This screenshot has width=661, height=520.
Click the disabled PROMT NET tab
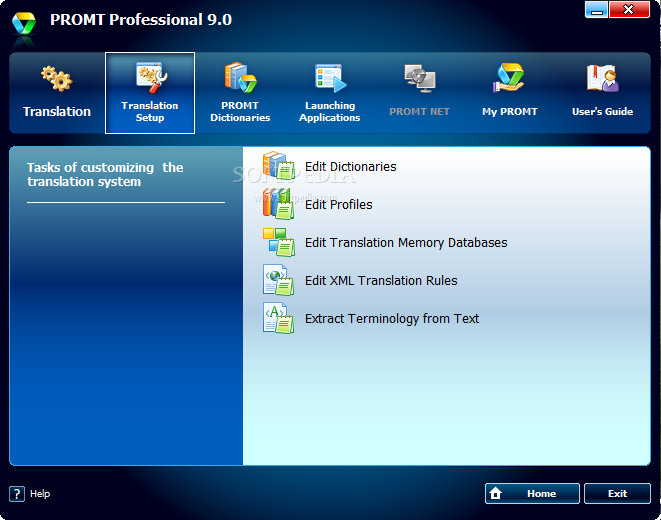click(x=419, y=93)
